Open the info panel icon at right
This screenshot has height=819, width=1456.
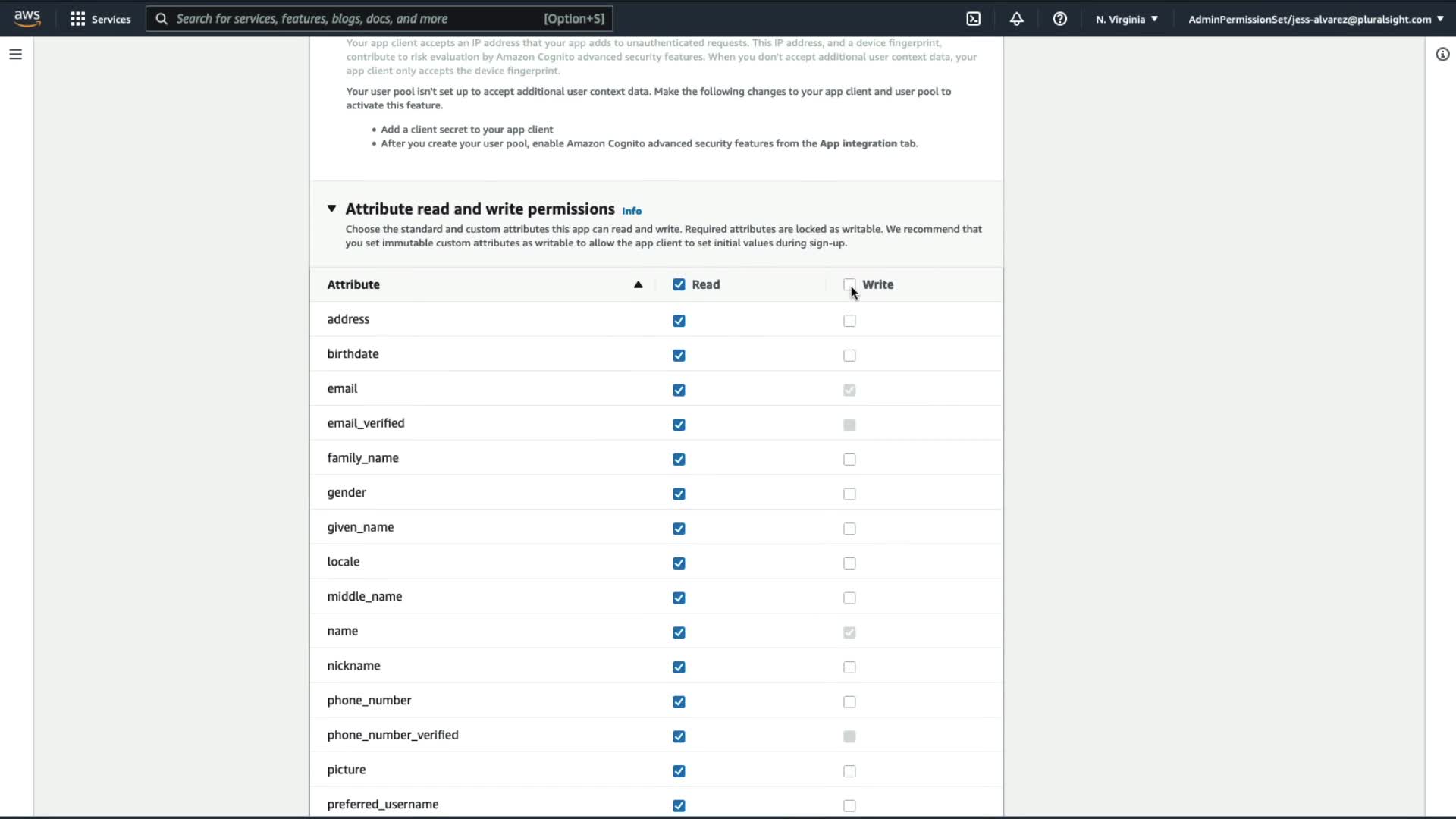[x=1442, y=55]
